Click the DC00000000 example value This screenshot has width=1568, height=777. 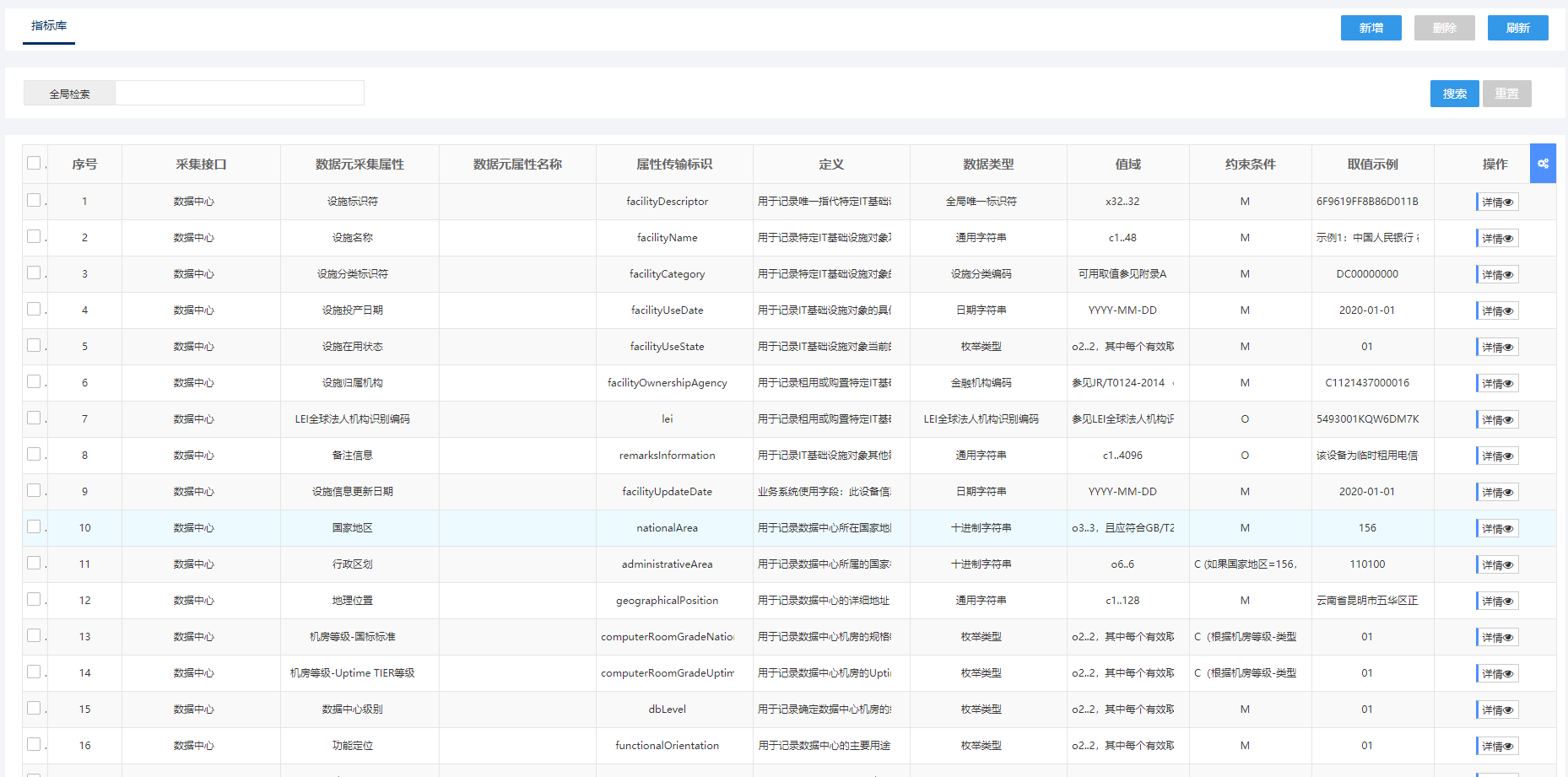1367,274
